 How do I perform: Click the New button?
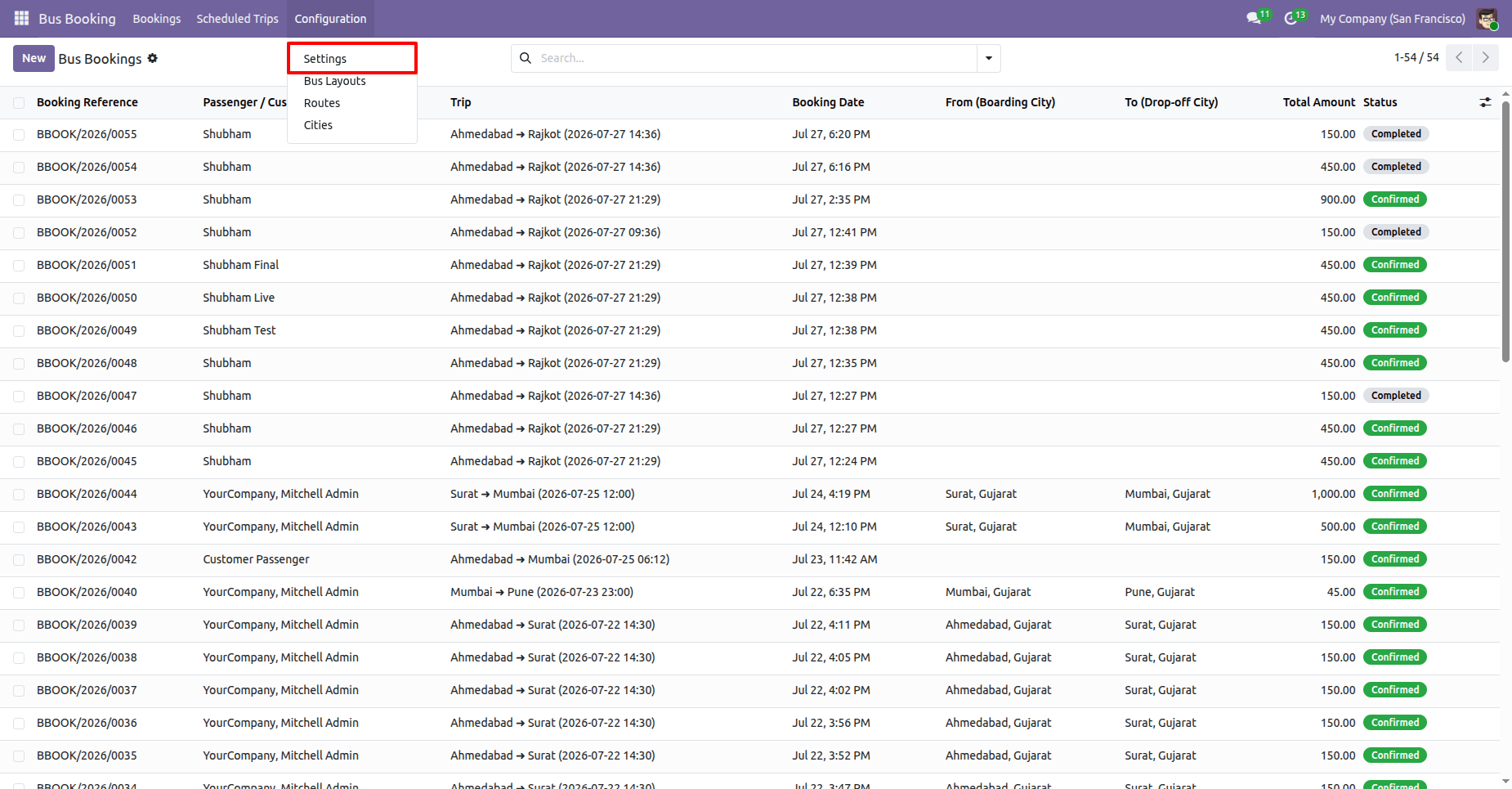click(34, 58)
